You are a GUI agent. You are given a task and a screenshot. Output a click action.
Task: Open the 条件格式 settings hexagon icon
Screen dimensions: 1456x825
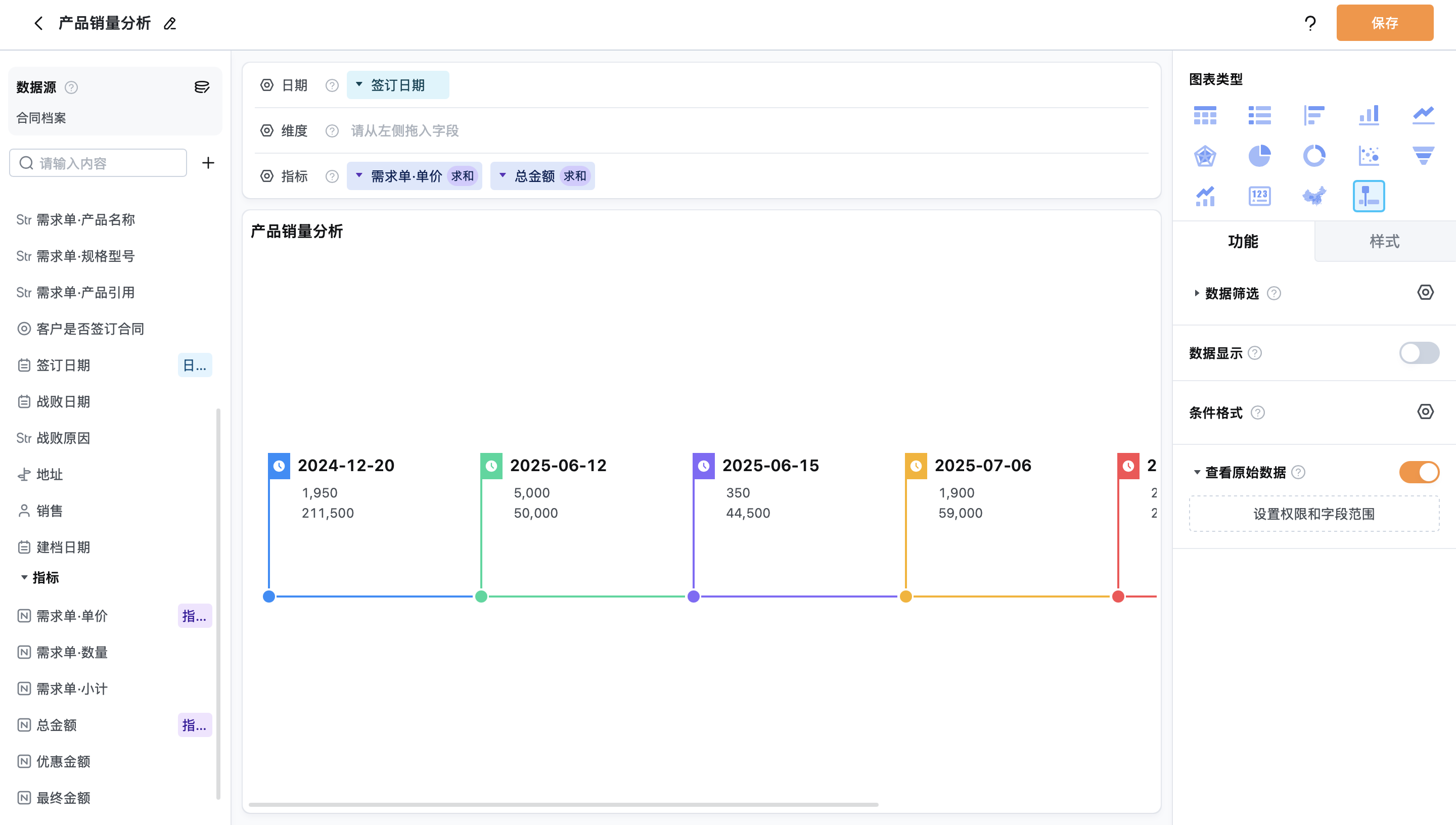pos(1425,412)
